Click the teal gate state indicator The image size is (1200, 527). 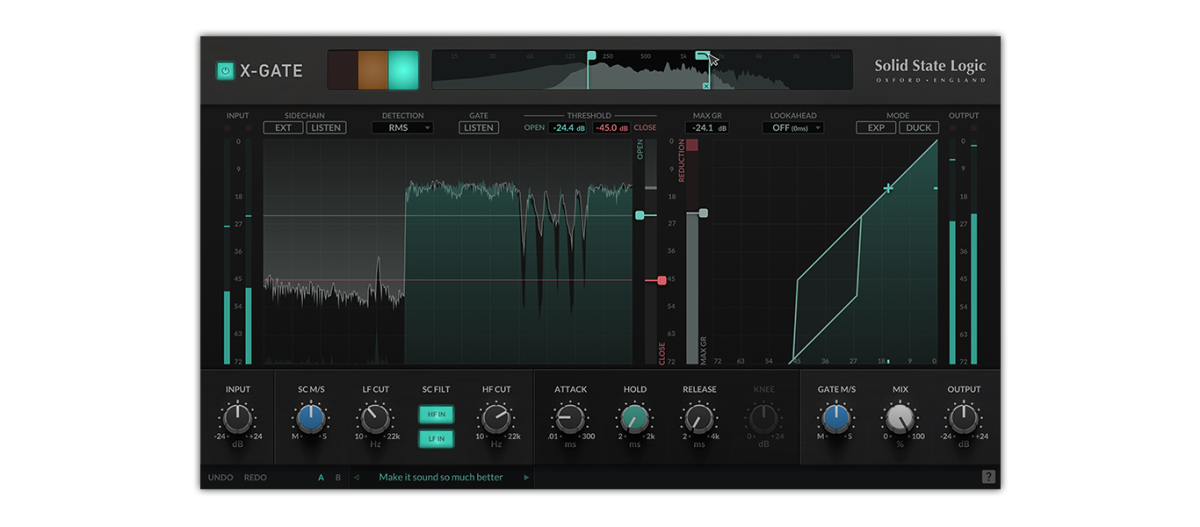403,70
